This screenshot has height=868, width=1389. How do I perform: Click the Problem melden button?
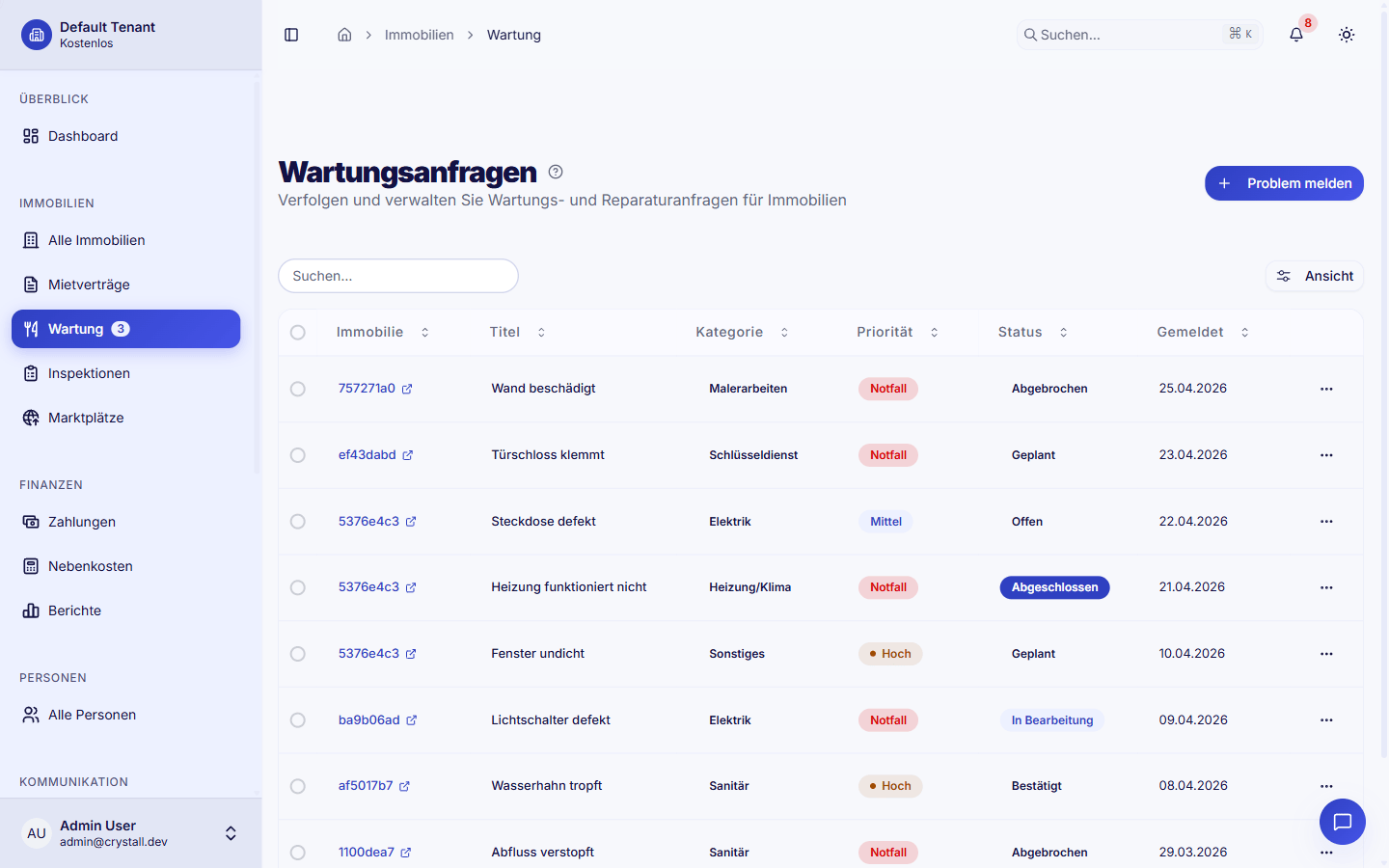pyautogui.click(x=1284, y=183)
